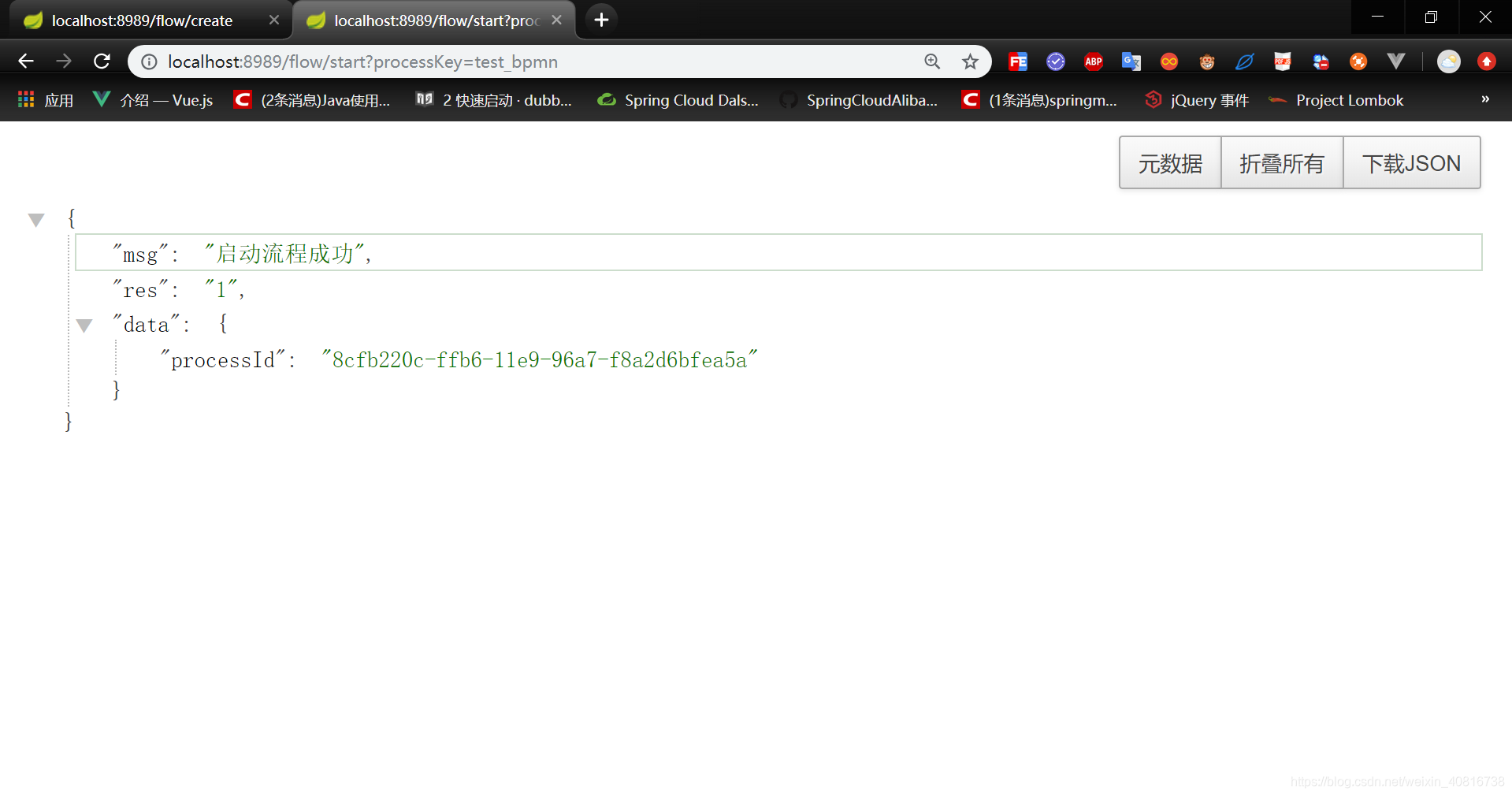
Task: Open the zoom magnifier in address bar
Action: coord(932,61)
